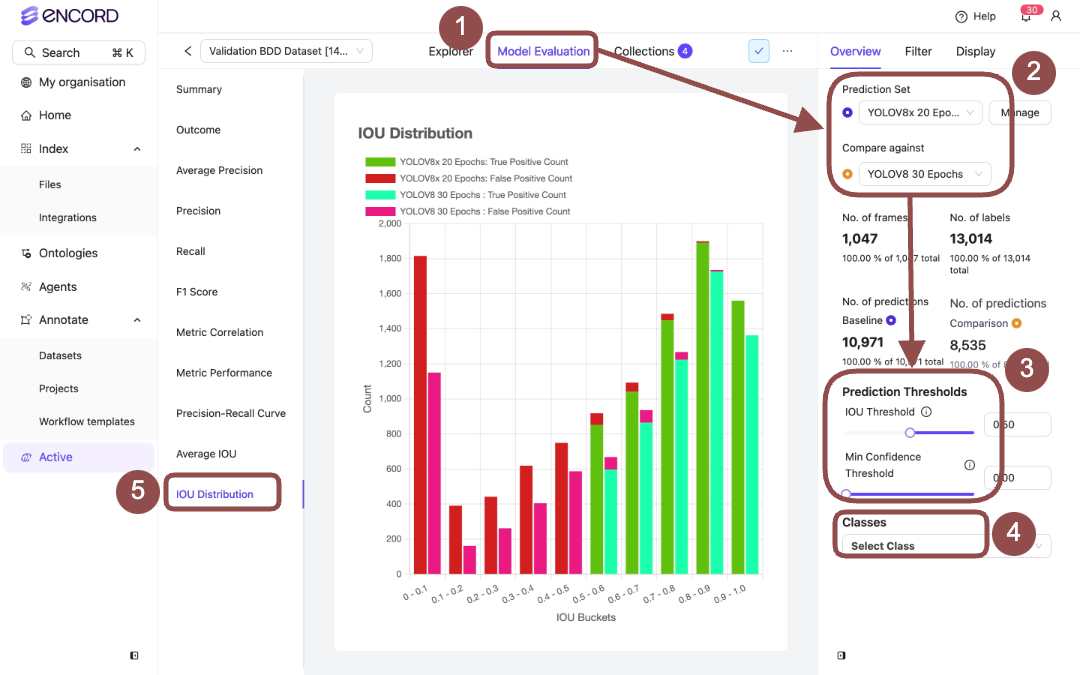This screenshot has width=1080, height=675.
Task: Collapse the Index section chevron
Action: (x=137, y=149)
